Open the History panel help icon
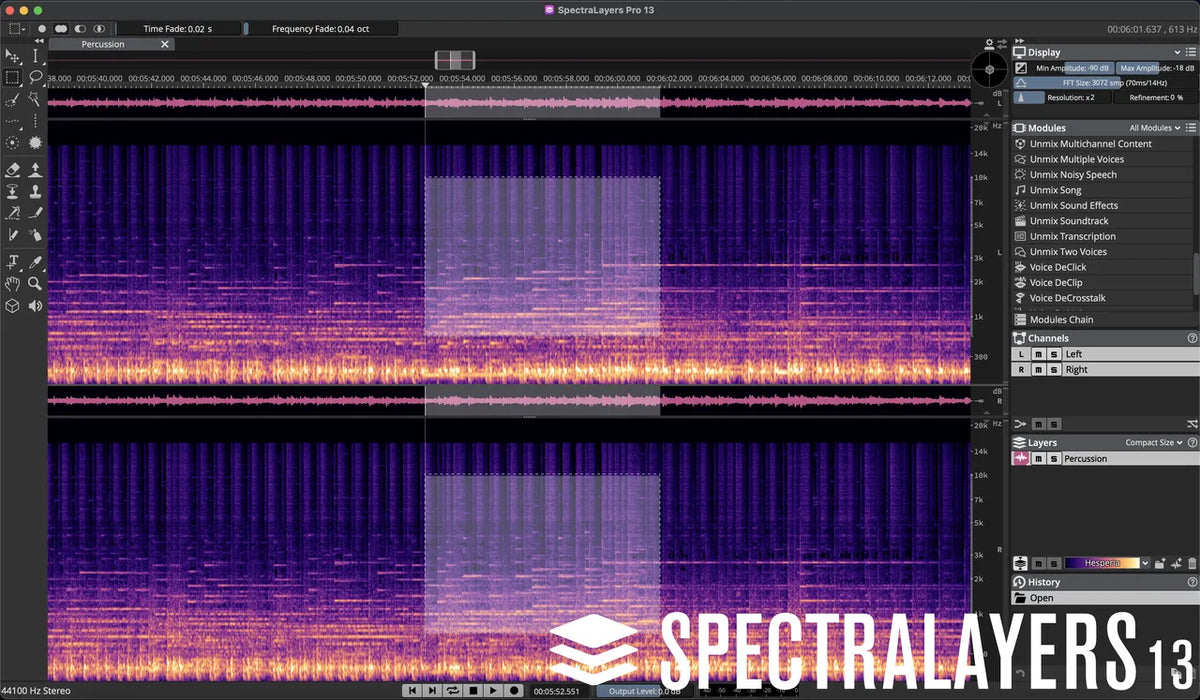The width and height of the screenshot is (1200, 700). [x=1192, y=582]
